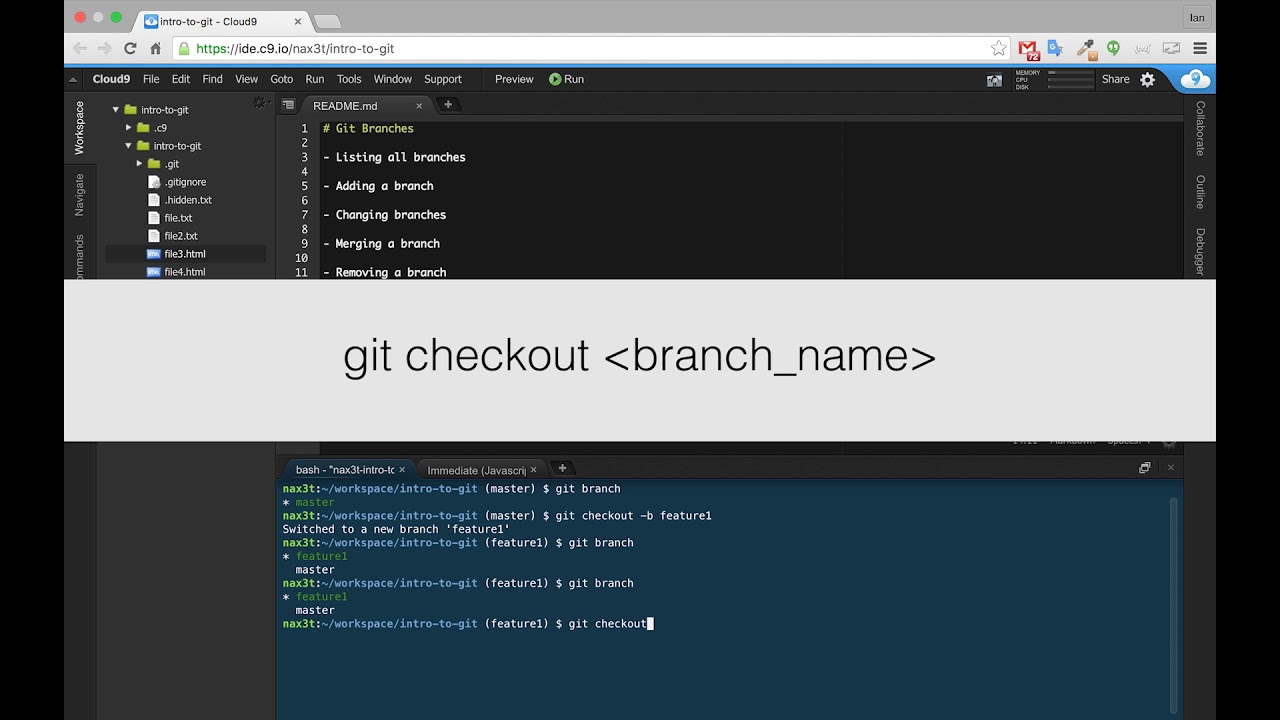
Task: Open the file3.html HTML file icon
Action: (x=154, y=254)
